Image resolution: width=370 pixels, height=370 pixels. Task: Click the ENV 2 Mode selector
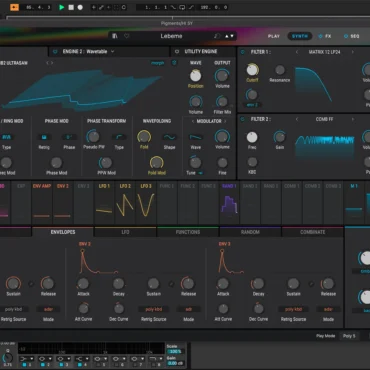coord(188,309)
